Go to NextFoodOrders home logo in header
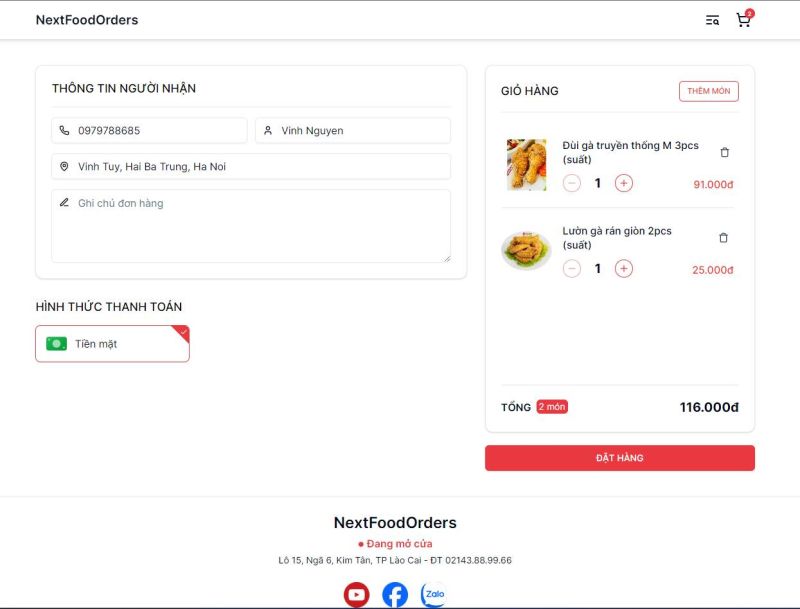Viewport: 800px width, 609px height. point(87,20)
